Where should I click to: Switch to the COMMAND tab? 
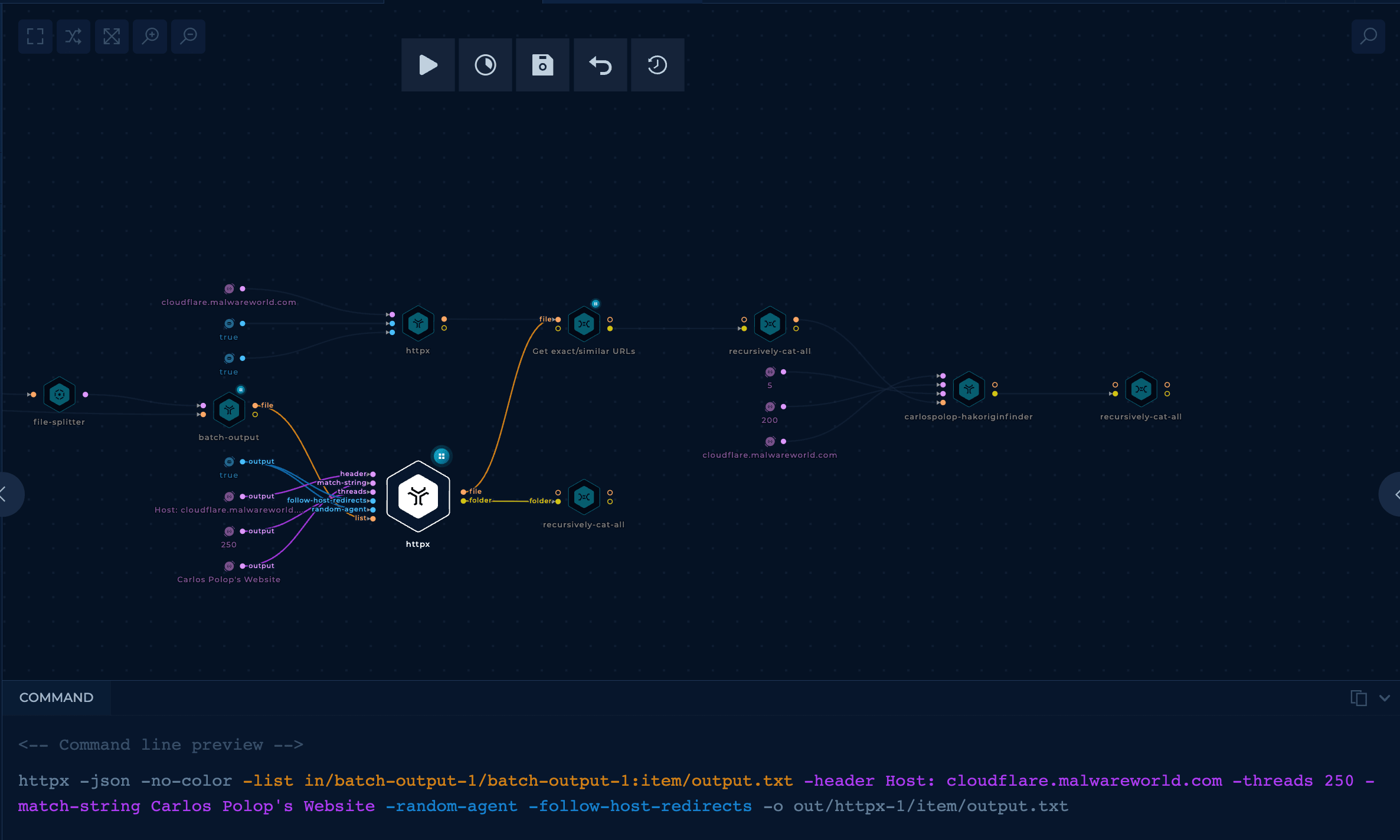56,698
